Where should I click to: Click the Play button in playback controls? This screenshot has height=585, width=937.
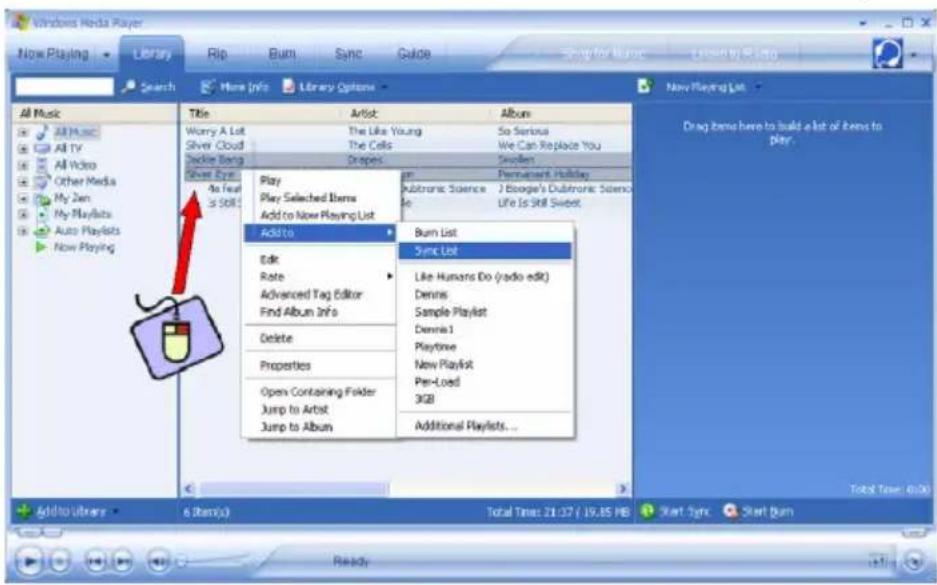point(28,561)
